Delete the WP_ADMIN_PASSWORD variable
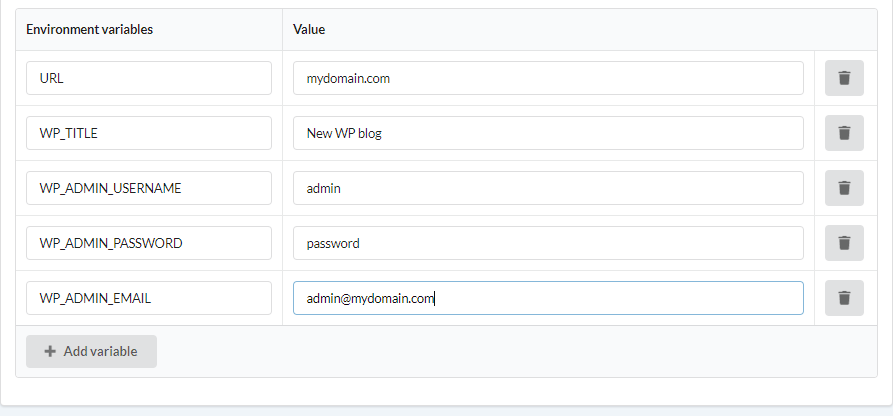The image size is (893, 416). (x=844, y=243)
